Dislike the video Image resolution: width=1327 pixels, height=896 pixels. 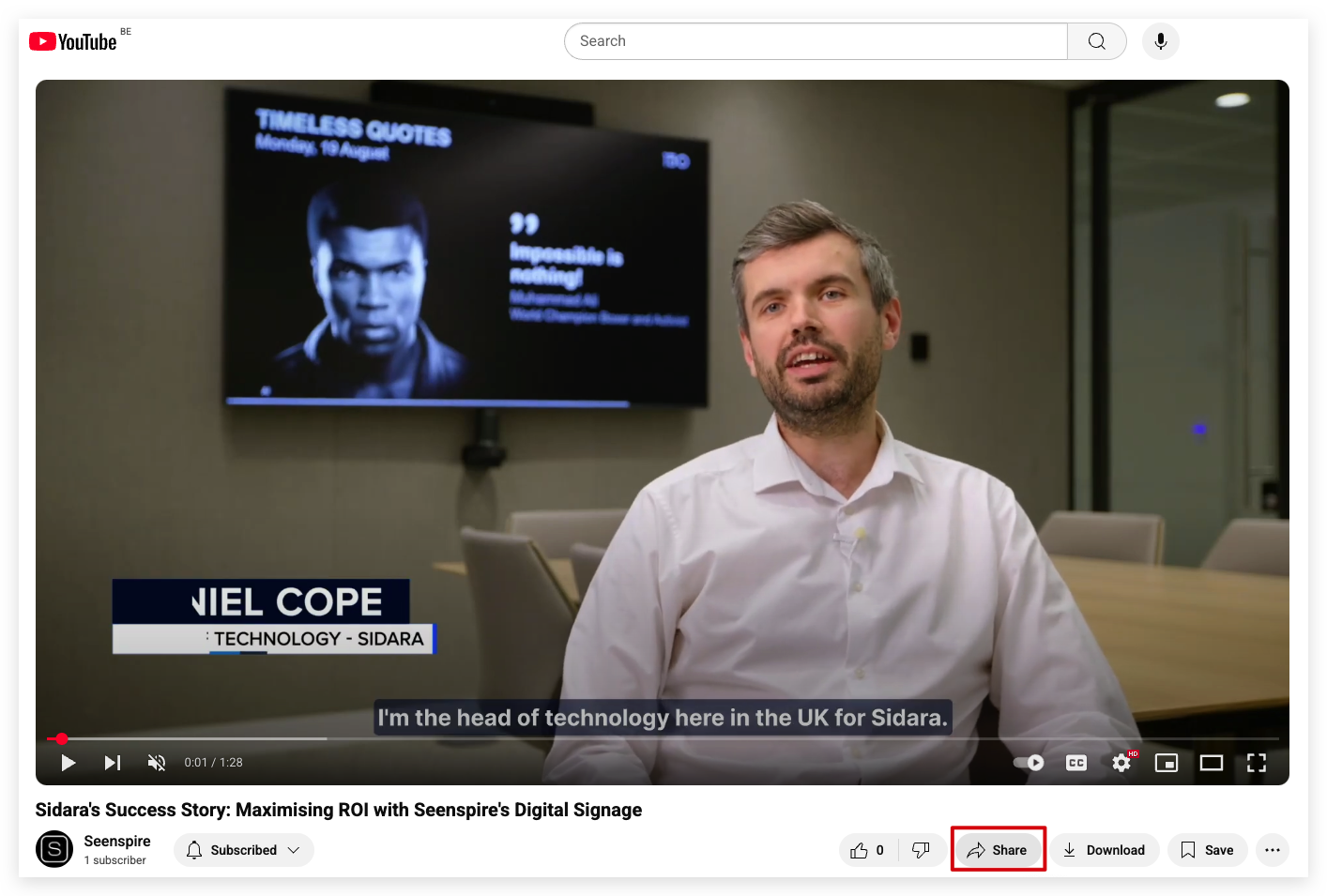(922, 850)
